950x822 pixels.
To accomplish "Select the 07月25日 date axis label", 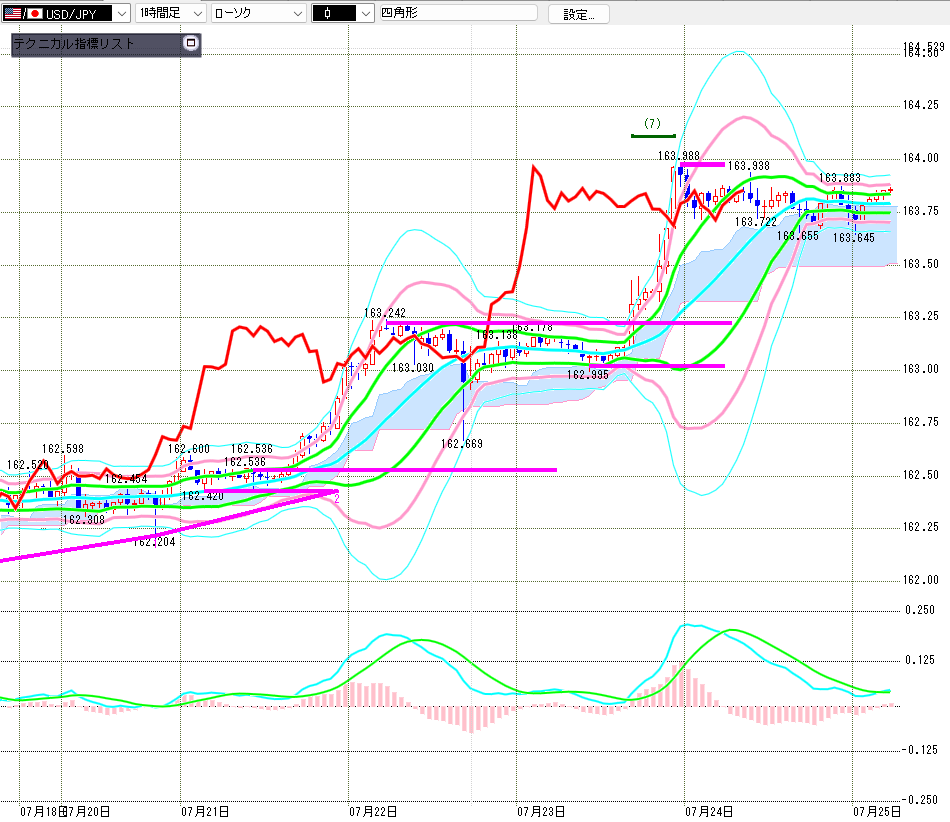I will 877,811.
